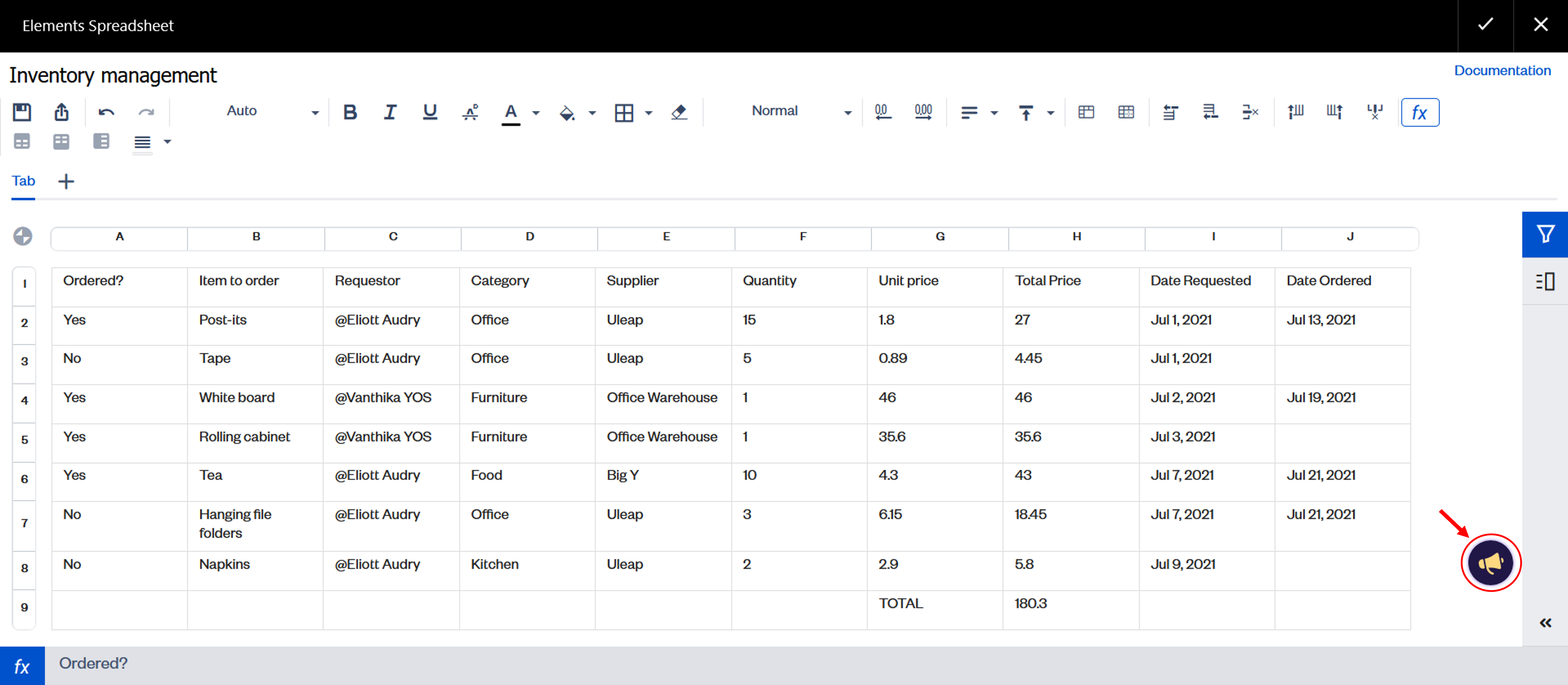Open the Documentation link
1568x685 pixels.
pos(1502,71)
